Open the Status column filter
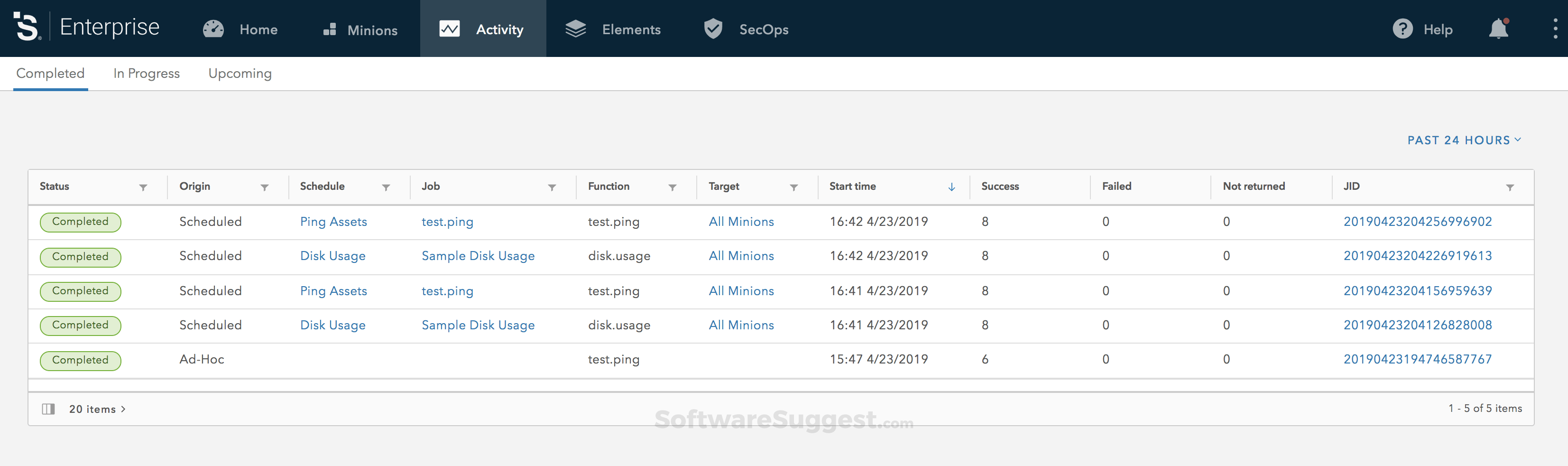Viewport: 1568px width, 466px height. [x=144, y=187]
